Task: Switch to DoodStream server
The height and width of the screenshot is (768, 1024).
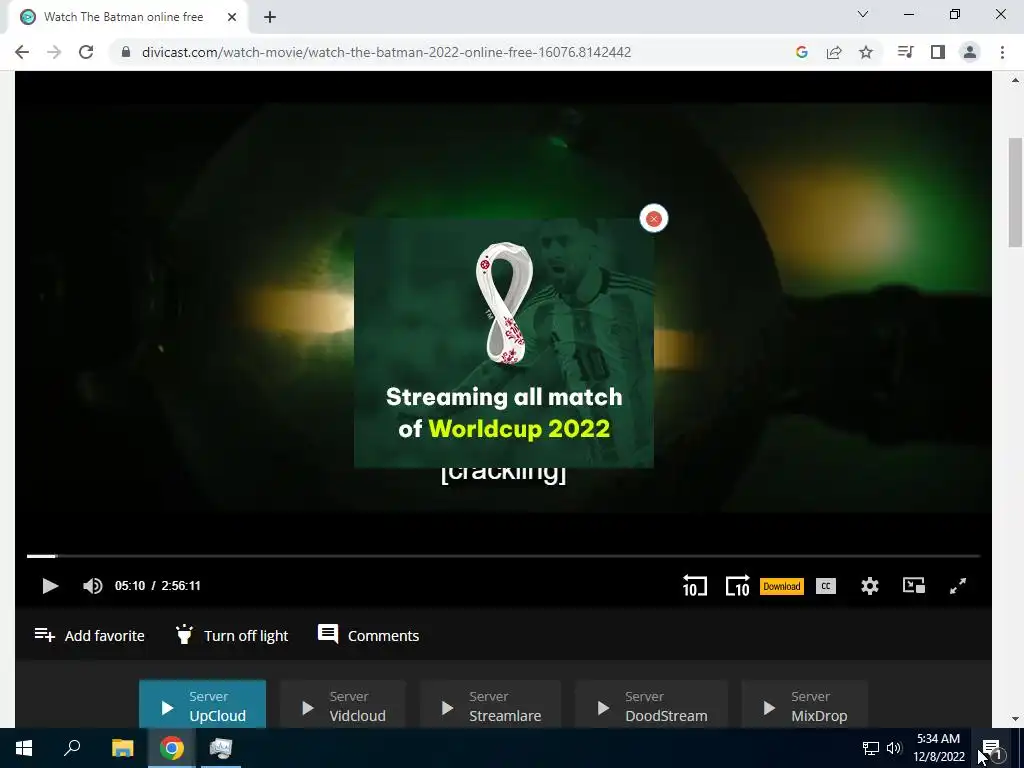Action: 651,705
